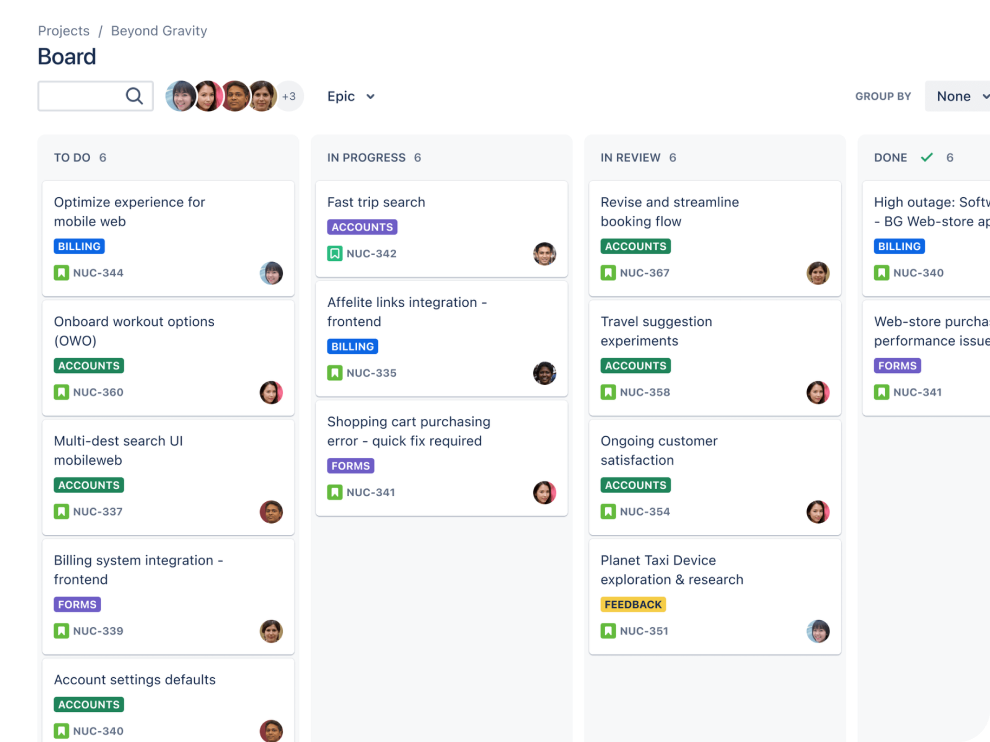Click the story icon beside NUC-344
The width and height of the screenshot is (990, 742).
[x=61, y=273]
